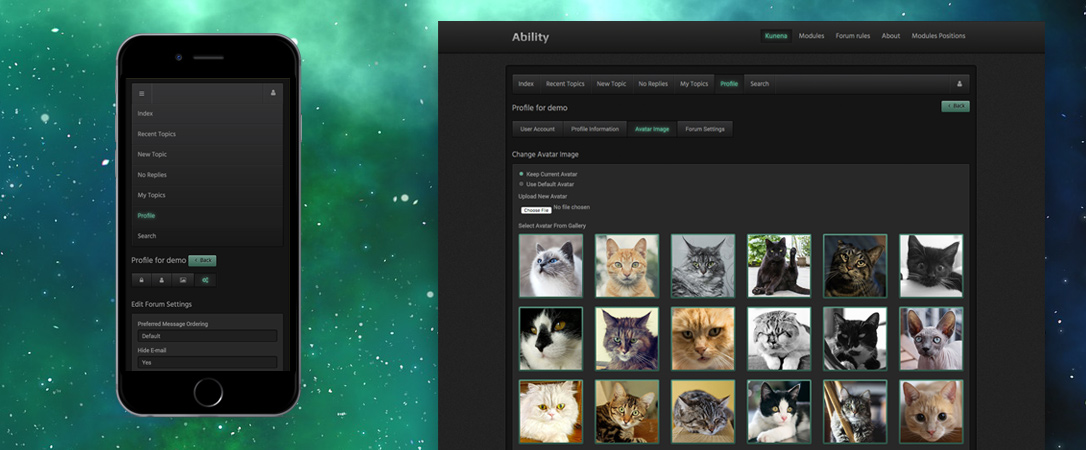This screenshot has width=1086, height=450.
Task: Select the hairless sphynx cat avatar
Action: coord(932,339)
